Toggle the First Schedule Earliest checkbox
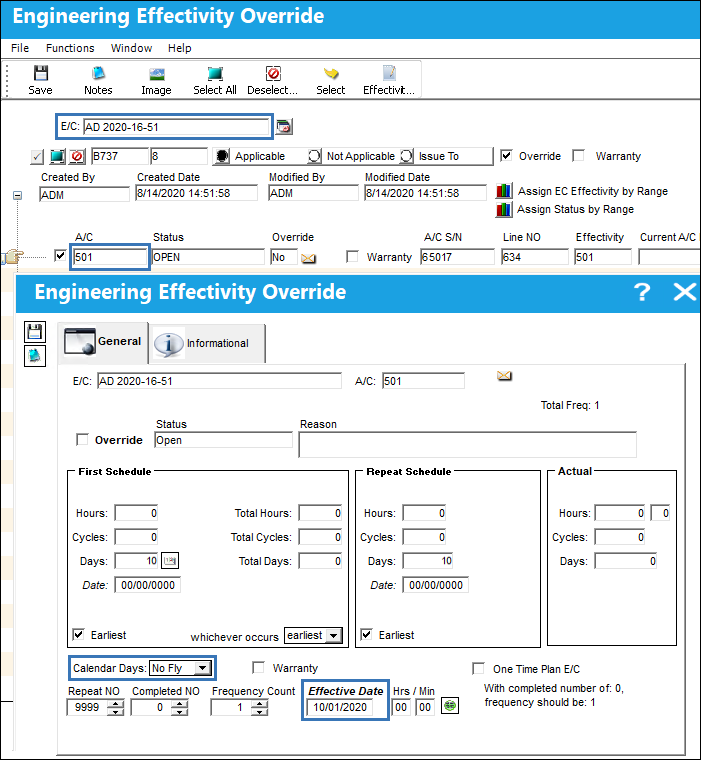Screen dimensions: 701x760 (78, 634)
